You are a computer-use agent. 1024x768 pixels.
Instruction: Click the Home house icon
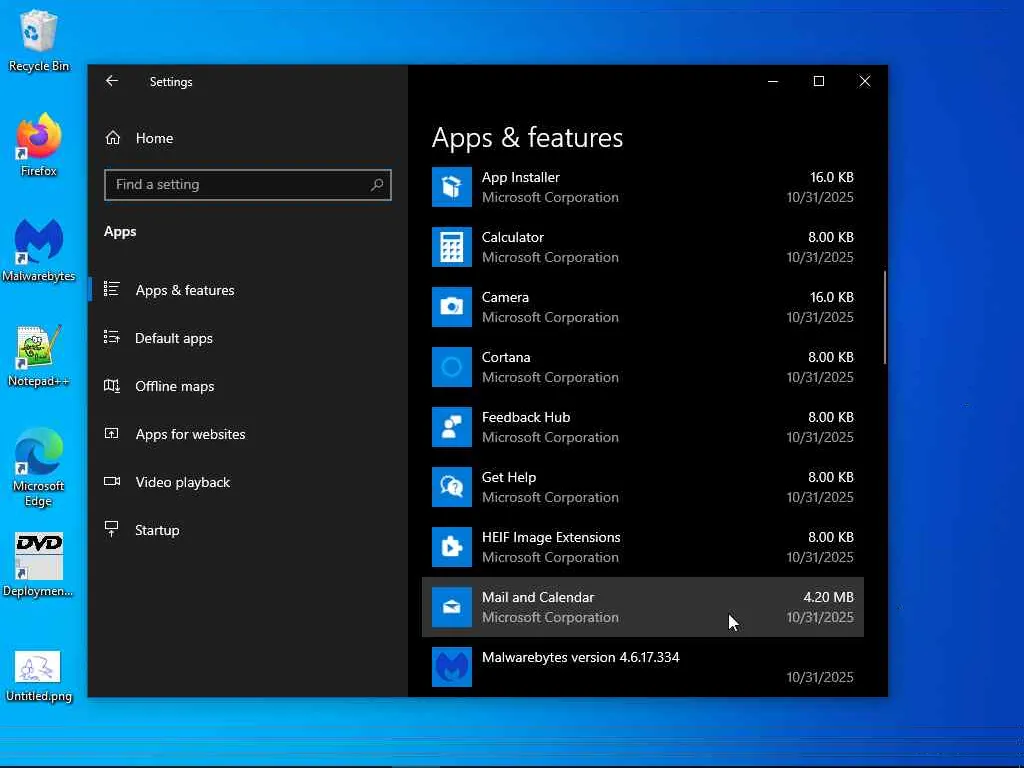coord(113,138)
